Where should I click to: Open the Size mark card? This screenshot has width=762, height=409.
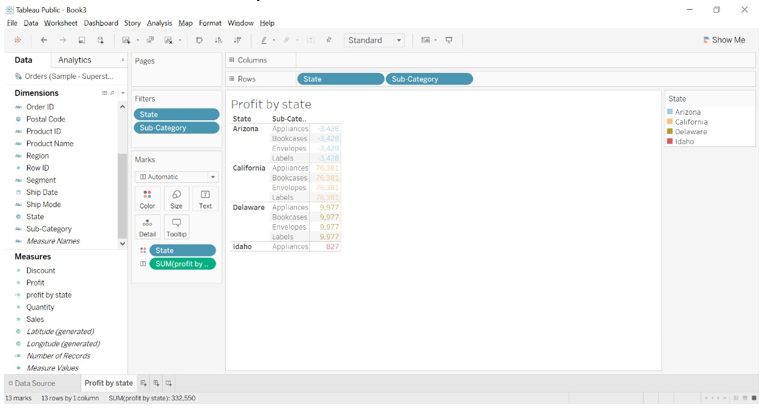[176, 199]
